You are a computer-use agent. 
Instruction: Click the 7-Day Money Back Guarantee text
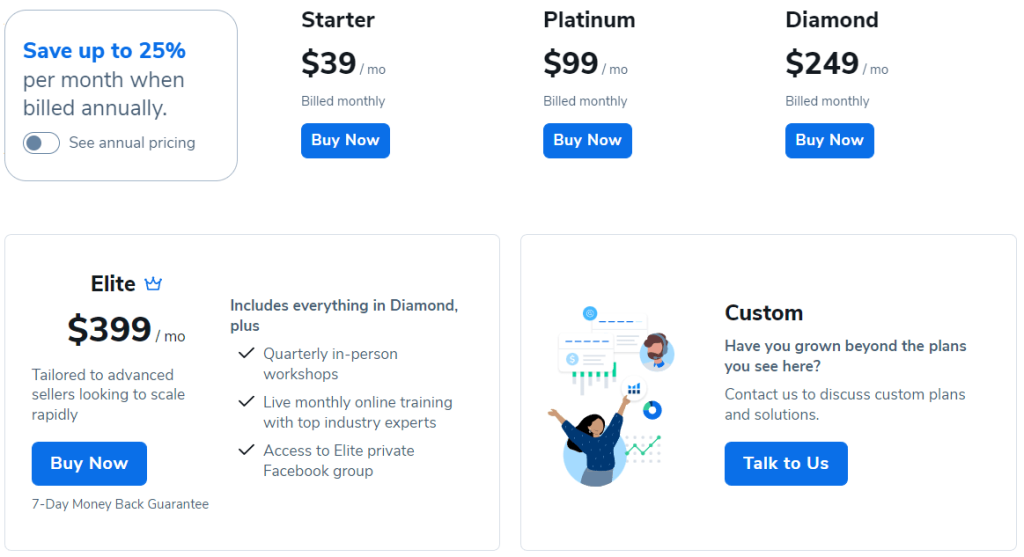pos(120,504)
